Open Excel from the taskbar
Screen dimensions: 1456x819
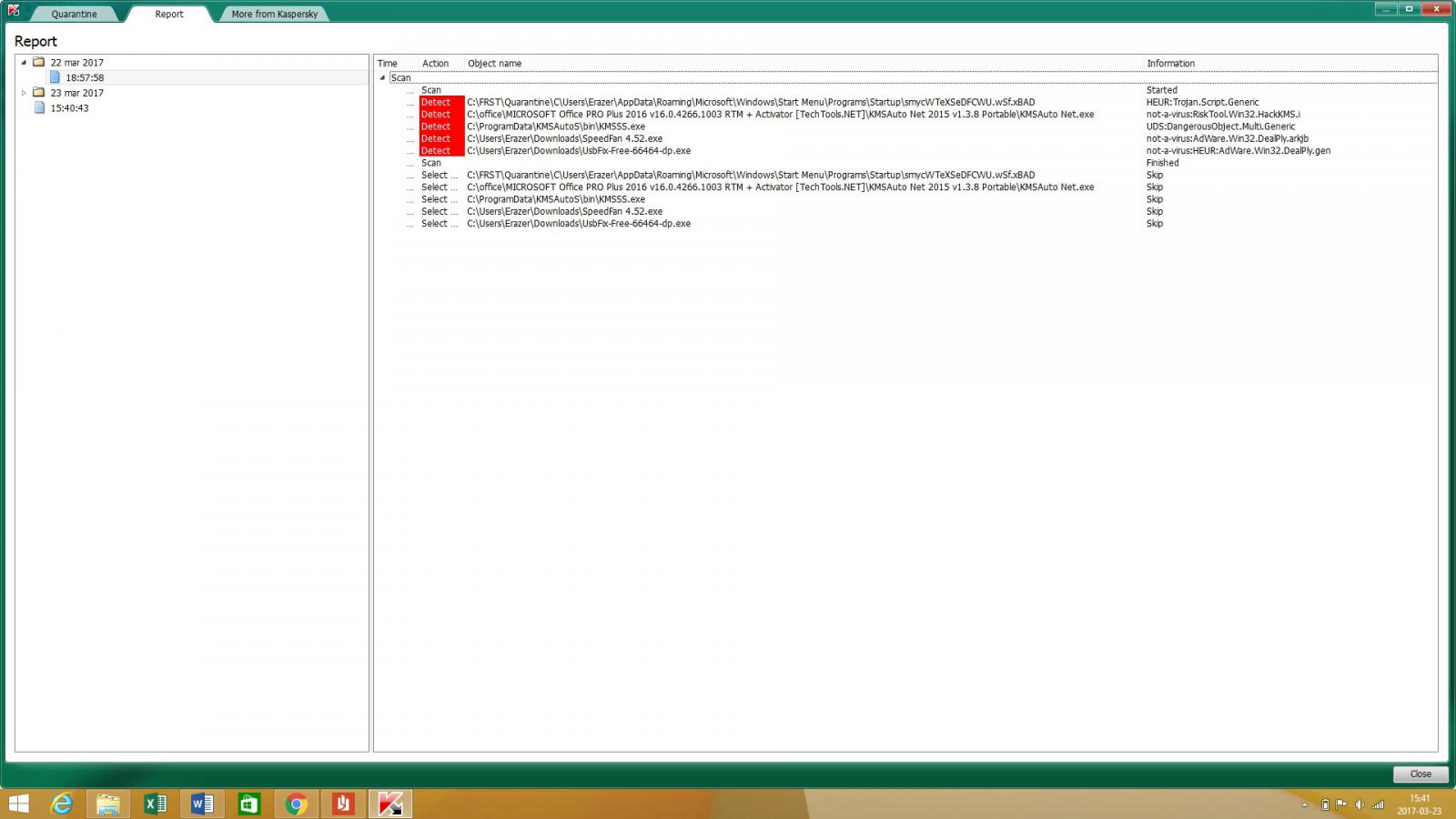tap(156, 804)
